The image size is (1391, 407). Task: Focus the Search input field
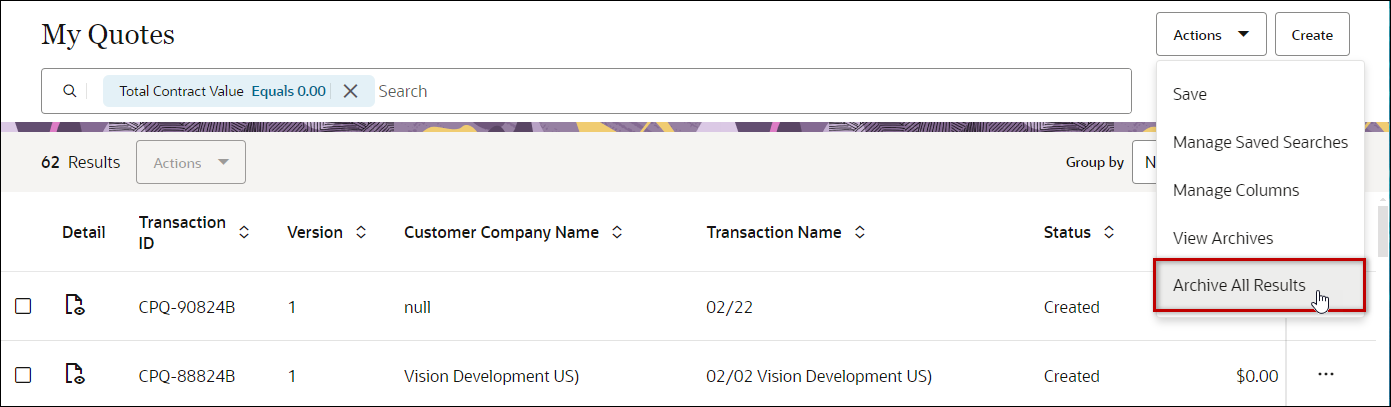pos(750,91)
